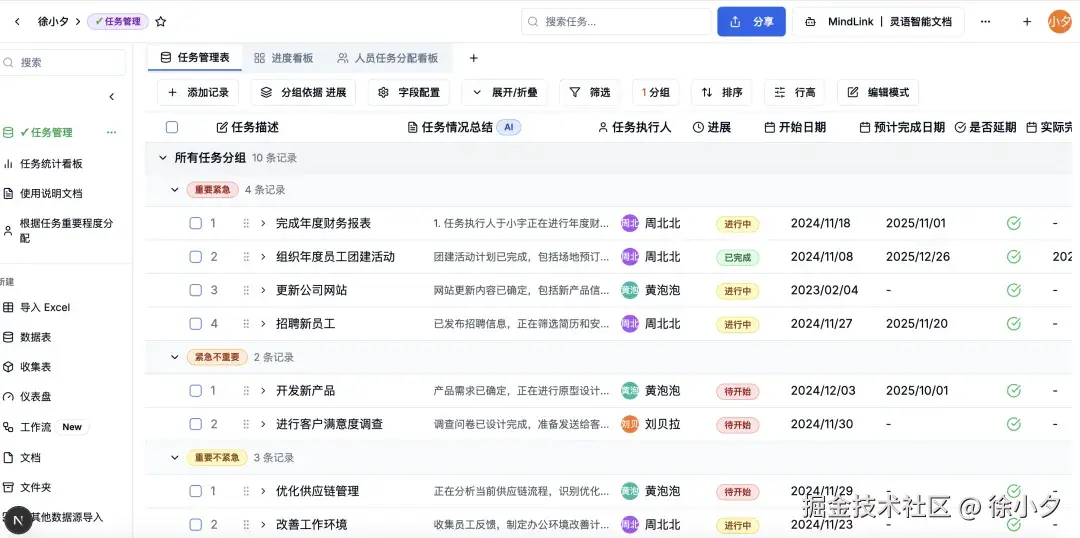Collapse the 重要紧急 group

[x=174, y=189]
